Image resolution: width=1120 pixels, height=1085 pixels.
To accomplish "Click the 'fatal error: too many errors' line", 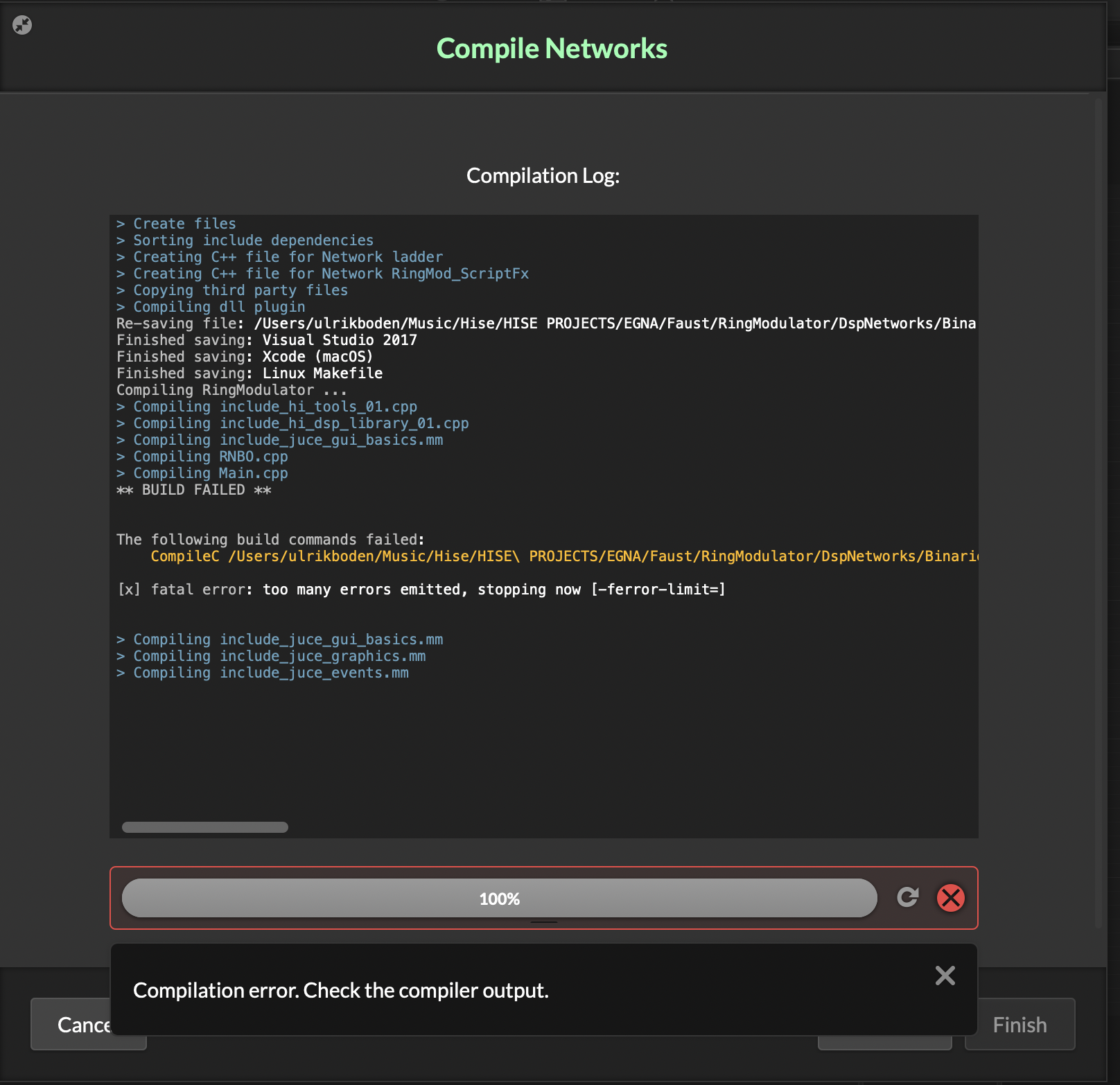I will (421, 590).
